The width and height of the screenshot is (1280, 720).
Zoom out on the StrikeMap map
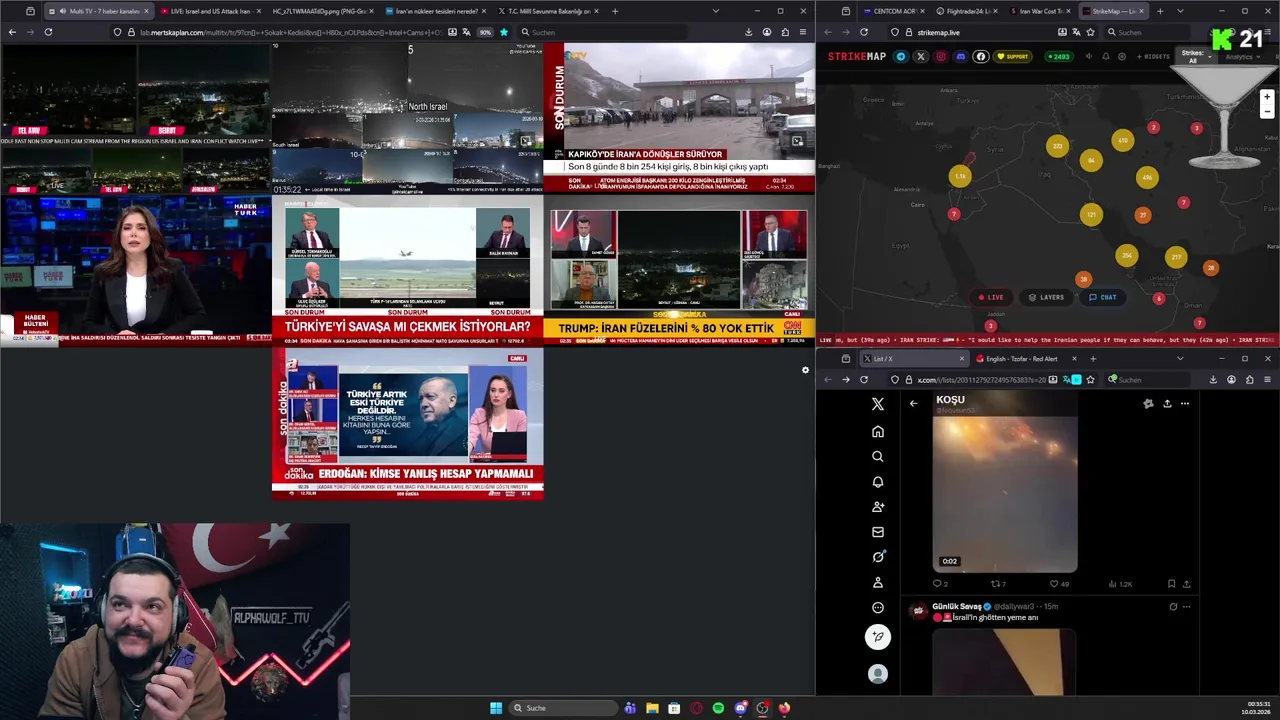(x=1267, y=111)
